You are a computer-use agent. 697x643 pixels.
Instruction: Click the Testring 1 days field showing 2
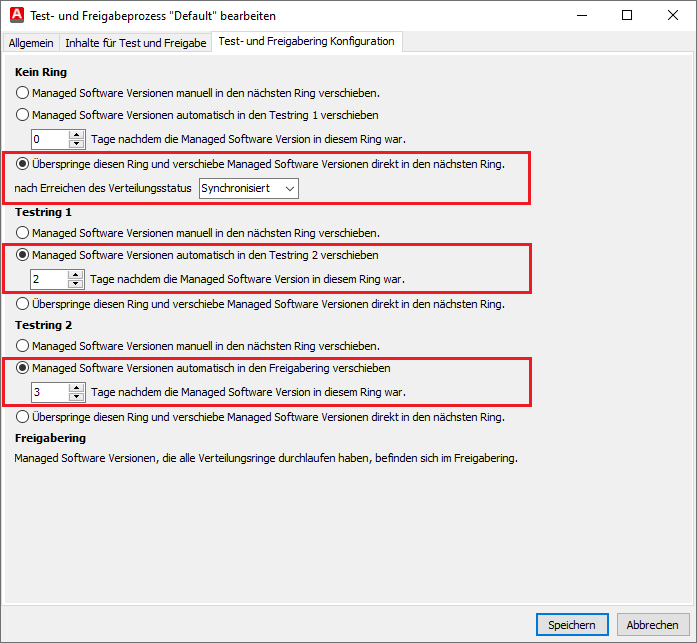(49, 279)
